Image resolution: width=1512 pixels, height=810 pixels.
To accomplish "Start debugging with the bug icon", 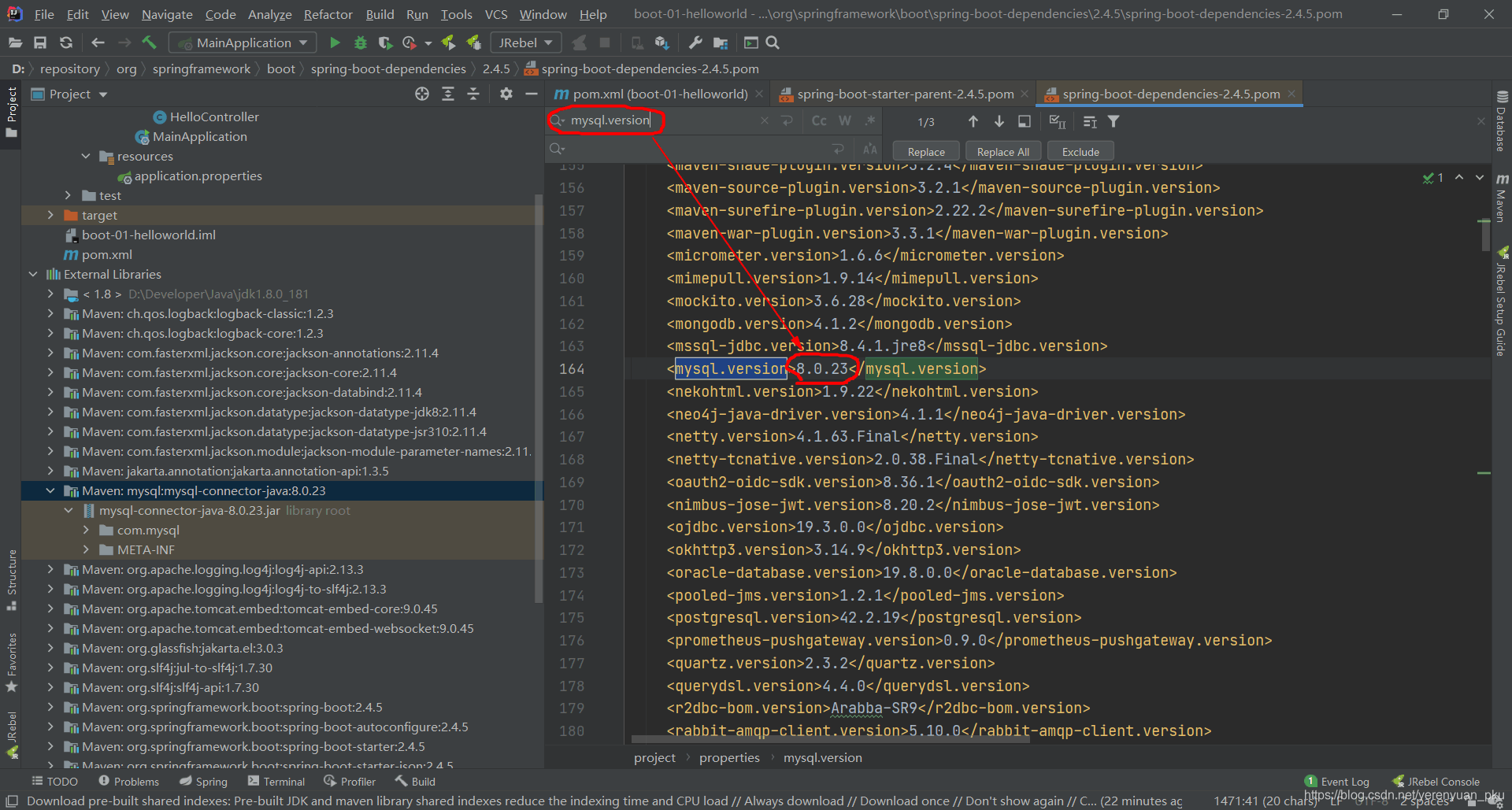I will tap(360, 43).
